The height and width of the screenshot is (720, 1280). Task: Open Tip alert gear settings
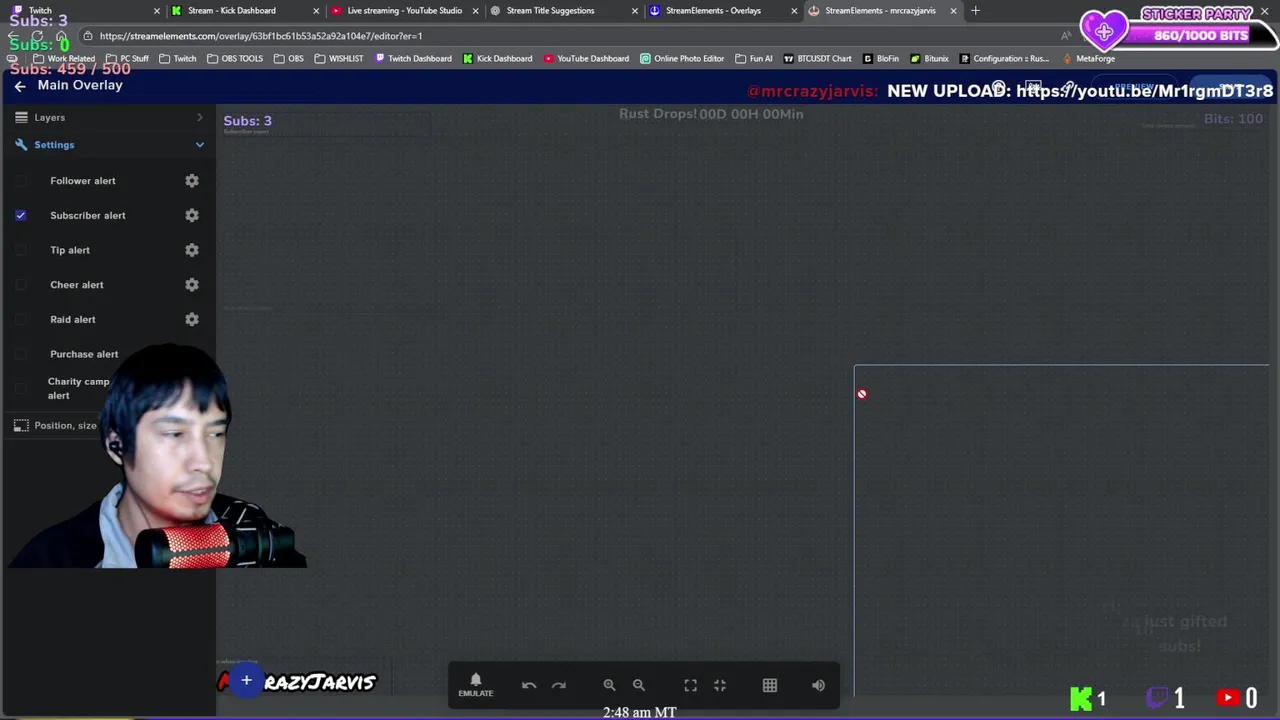click(192, 250)
